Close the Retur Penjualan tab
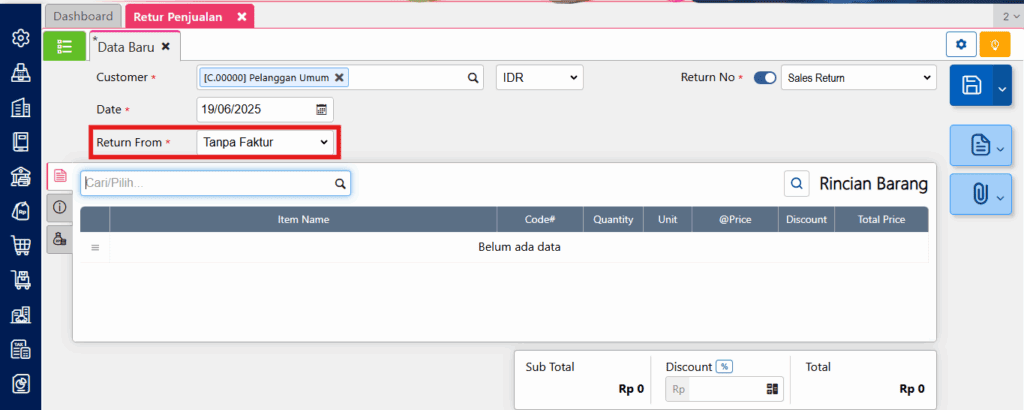The height and width of the screenshot is (410, 1024). [x=241, y=17]
